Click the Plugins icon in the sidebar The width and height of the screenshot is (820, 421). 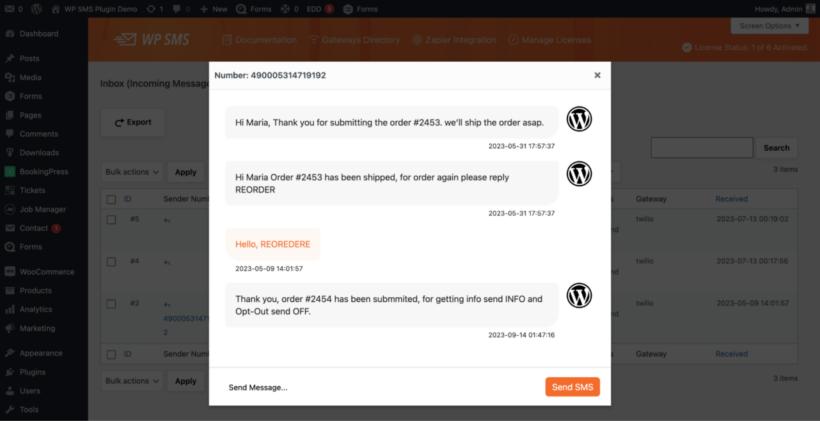pos(9,371)
